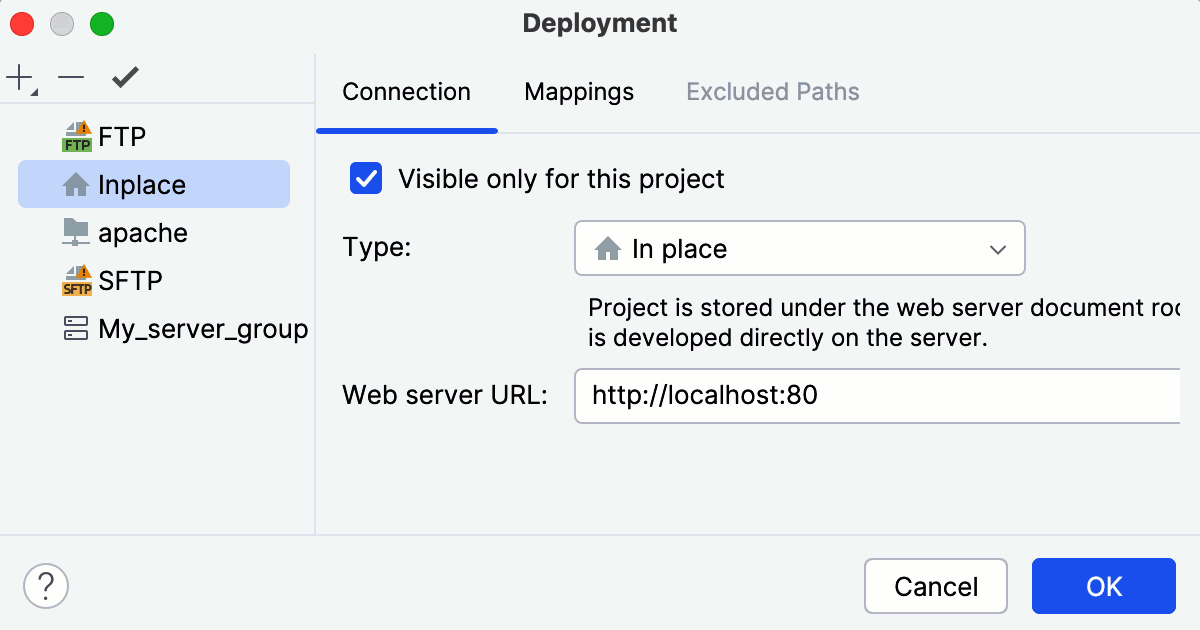
Task: Open the Type dropdown showing In place
Action: coord(800,248)
